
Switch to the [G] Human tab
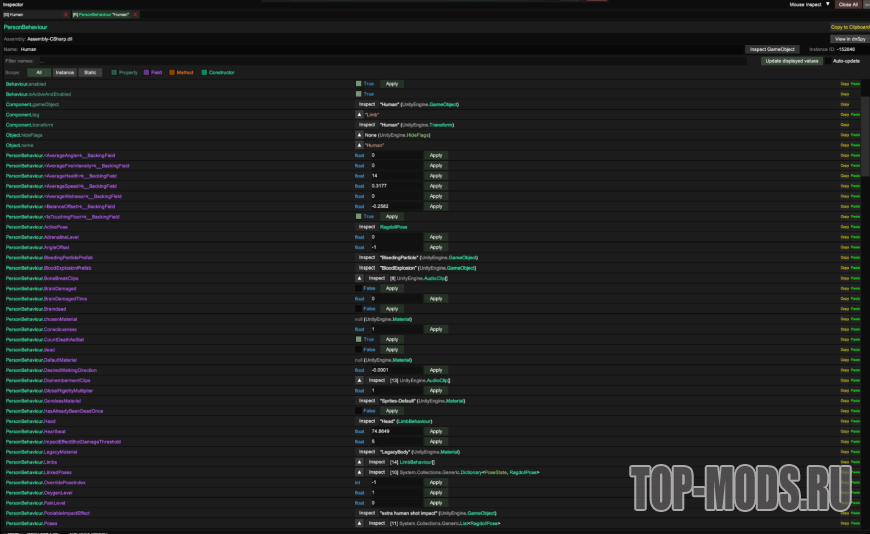point(32,15)
